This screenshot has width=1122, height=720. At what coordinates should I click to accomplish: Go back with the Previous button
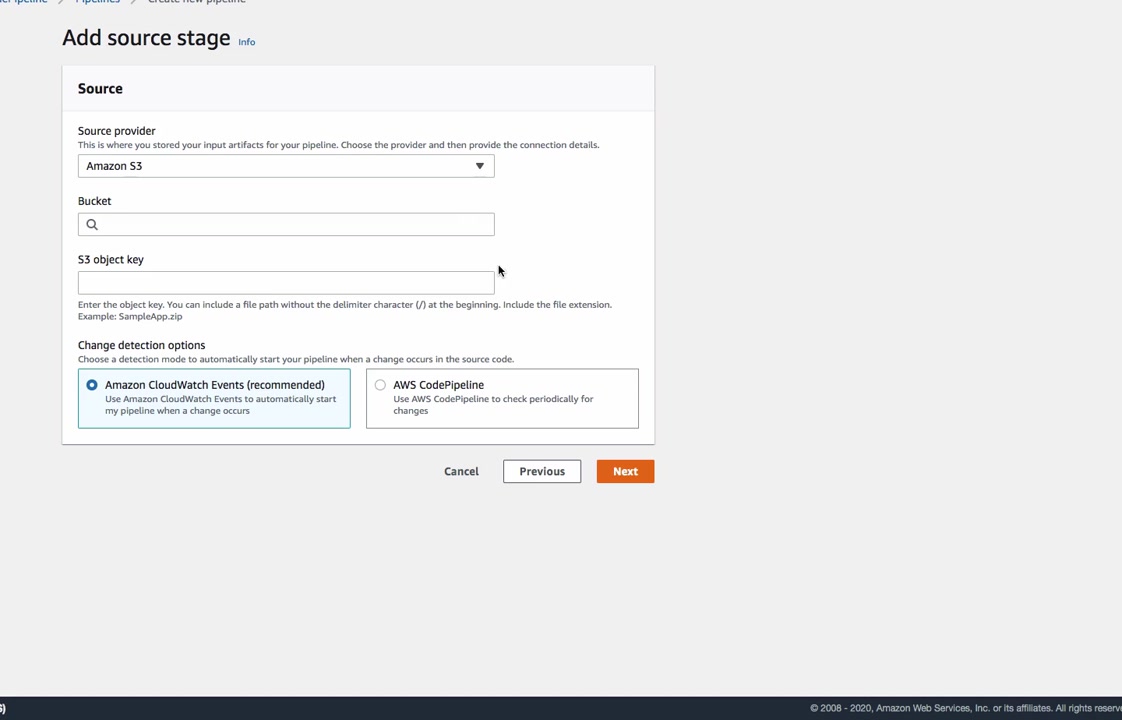pyautogui.click(x=542, y=472)
